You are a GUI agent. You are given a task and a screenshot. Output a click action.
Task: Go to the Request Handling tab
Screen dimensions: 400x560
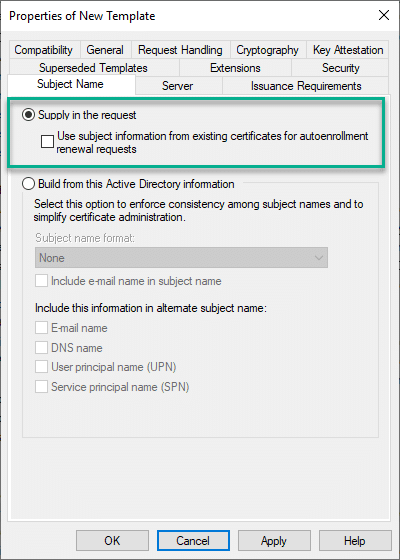tap(180, 50)
